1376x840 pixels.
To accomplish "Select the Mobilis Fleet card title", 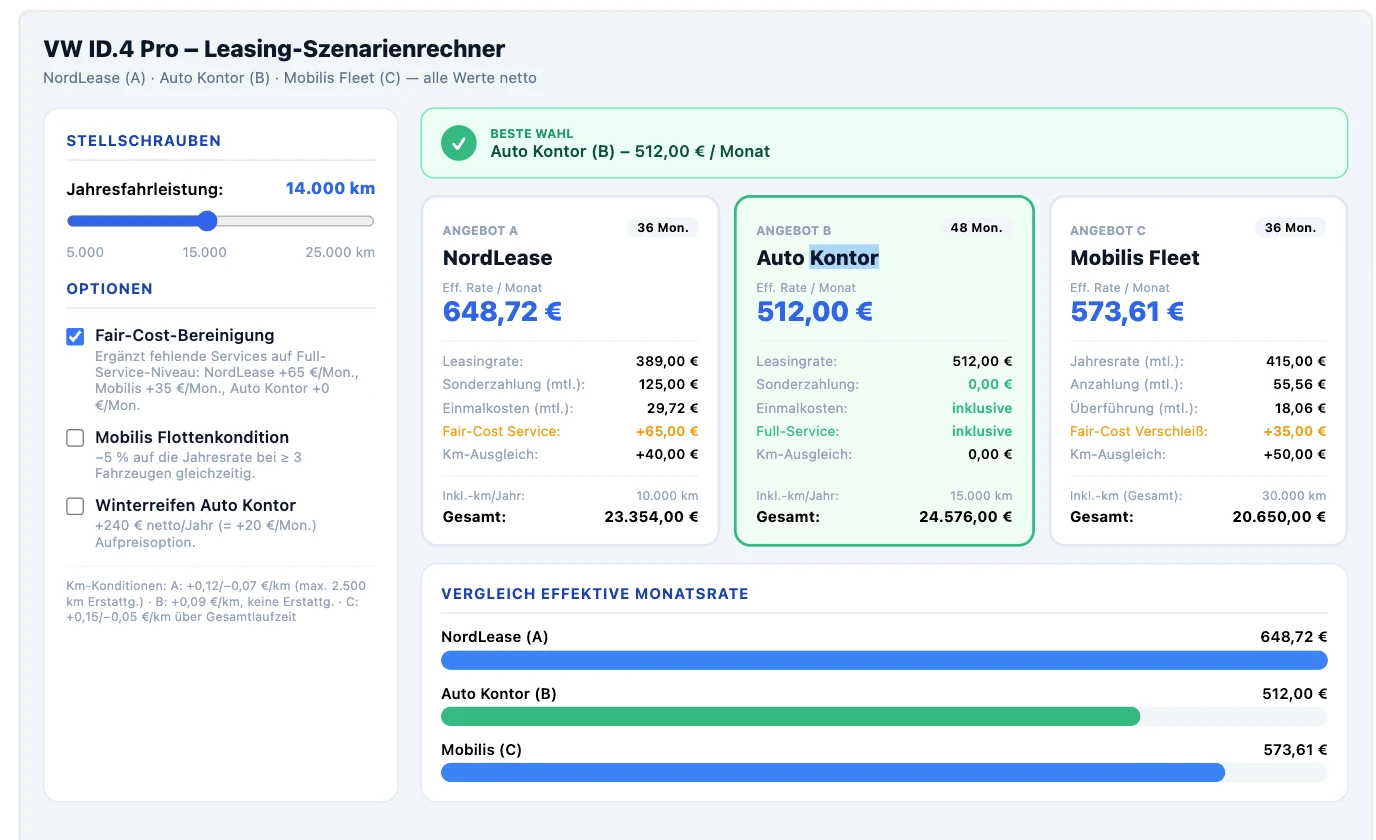I will 1135,258.
